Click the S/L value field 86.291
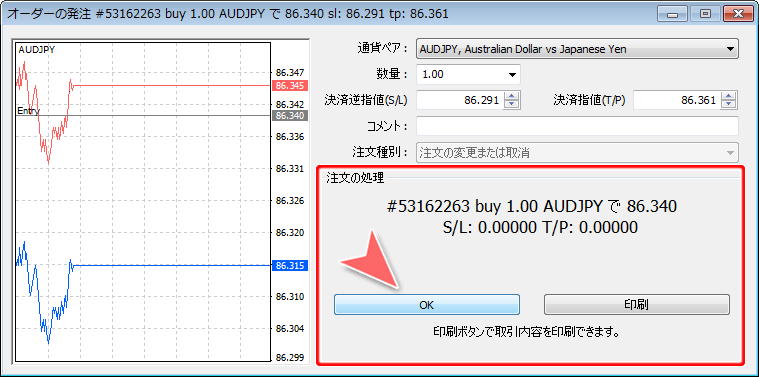 460,101
